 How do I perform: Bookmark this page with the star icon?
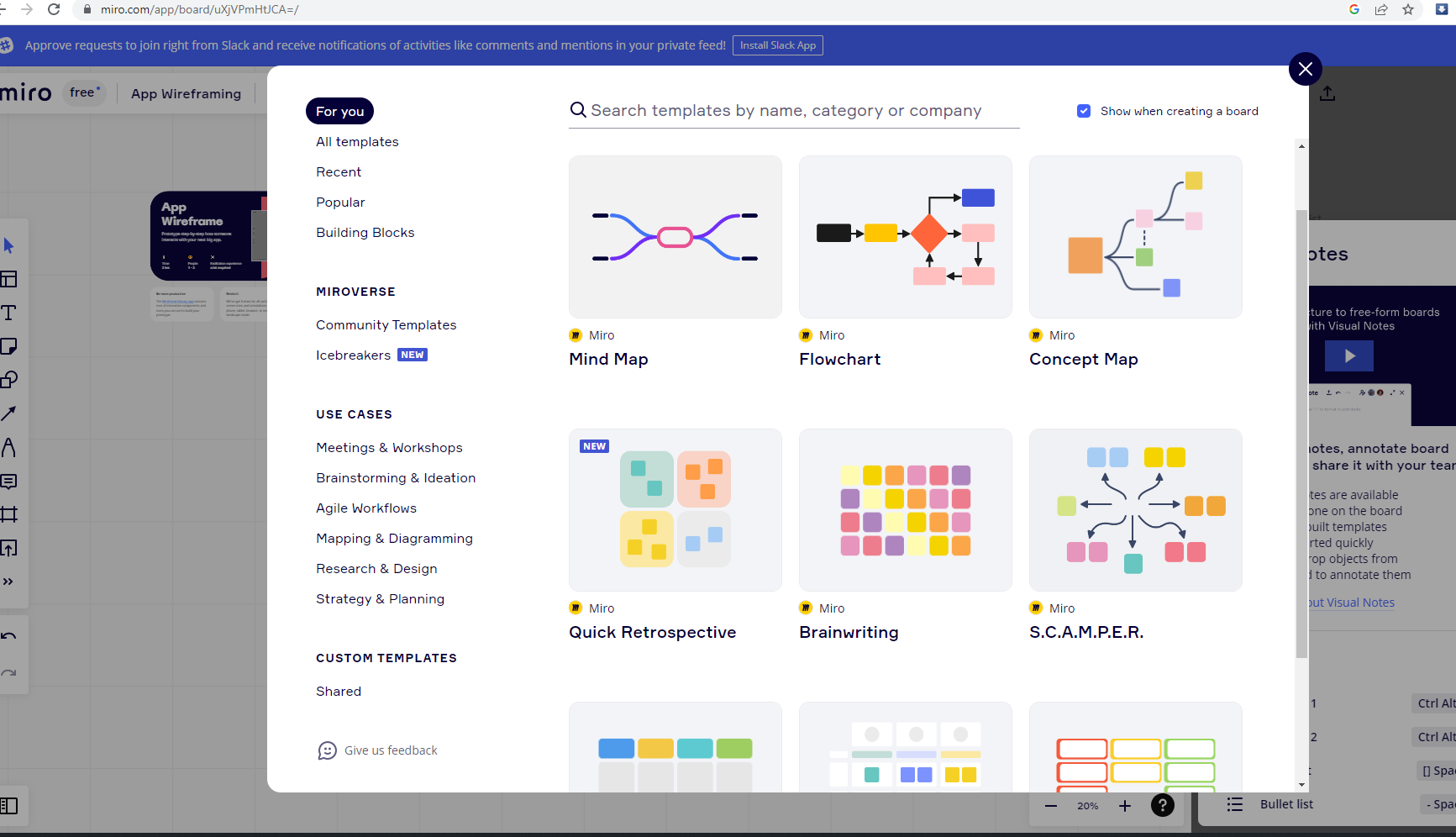[1408, 9]
